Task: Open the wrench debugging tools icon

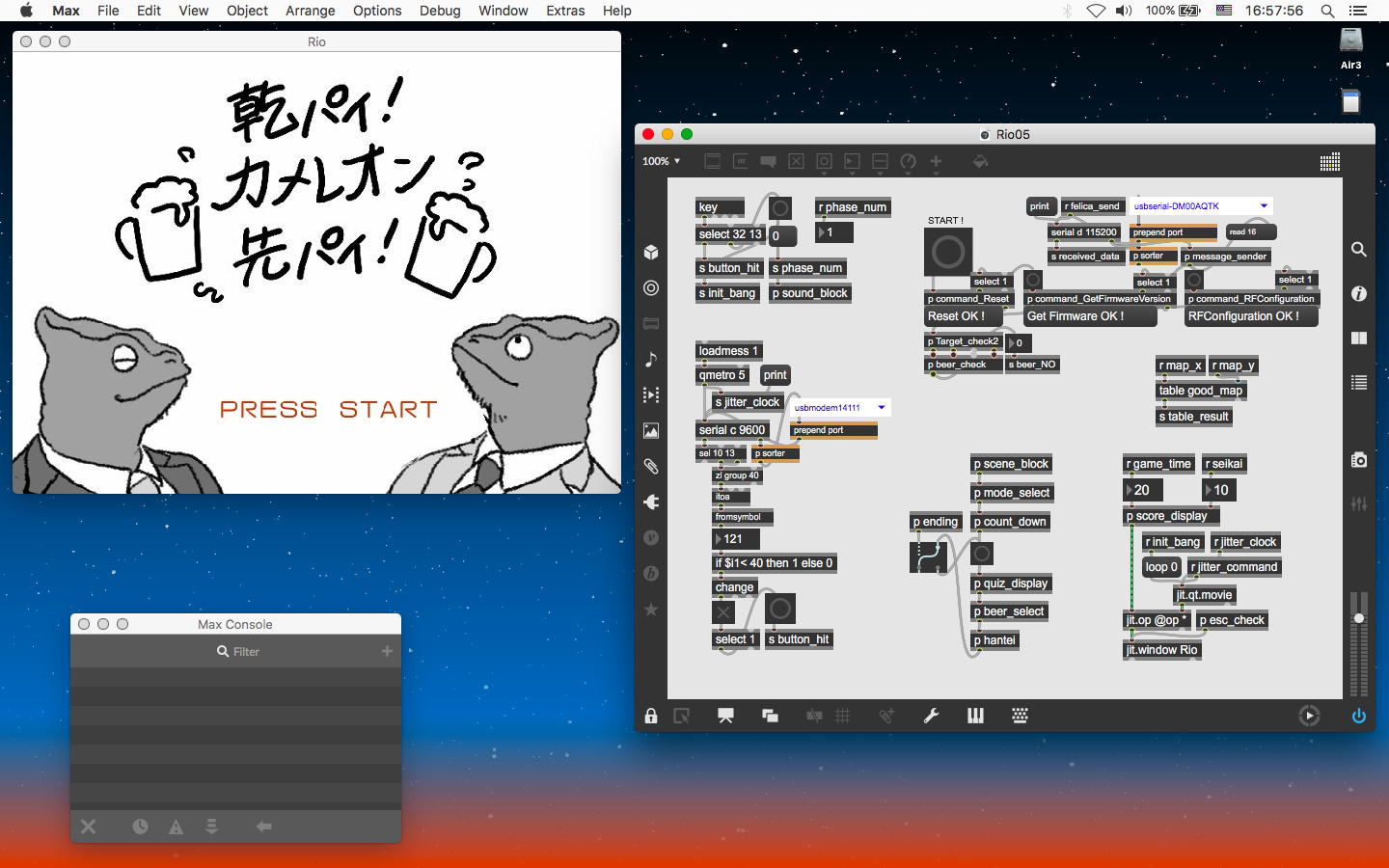Action: tap(931, 716)
